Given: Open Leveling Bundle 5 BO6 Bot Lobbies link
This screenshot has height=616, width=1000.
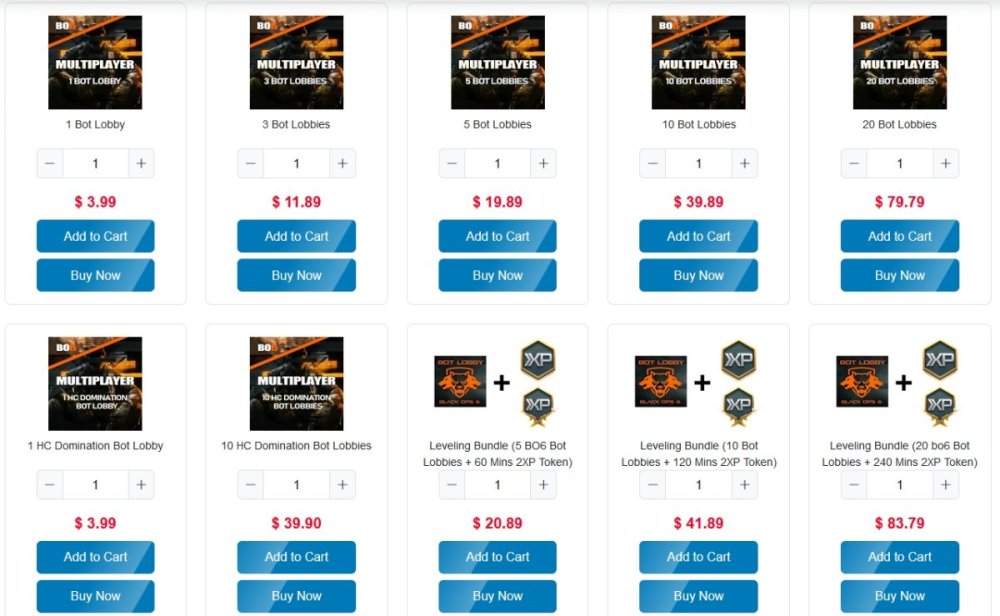Looking at the screenshot, I should tap(497, 453).
